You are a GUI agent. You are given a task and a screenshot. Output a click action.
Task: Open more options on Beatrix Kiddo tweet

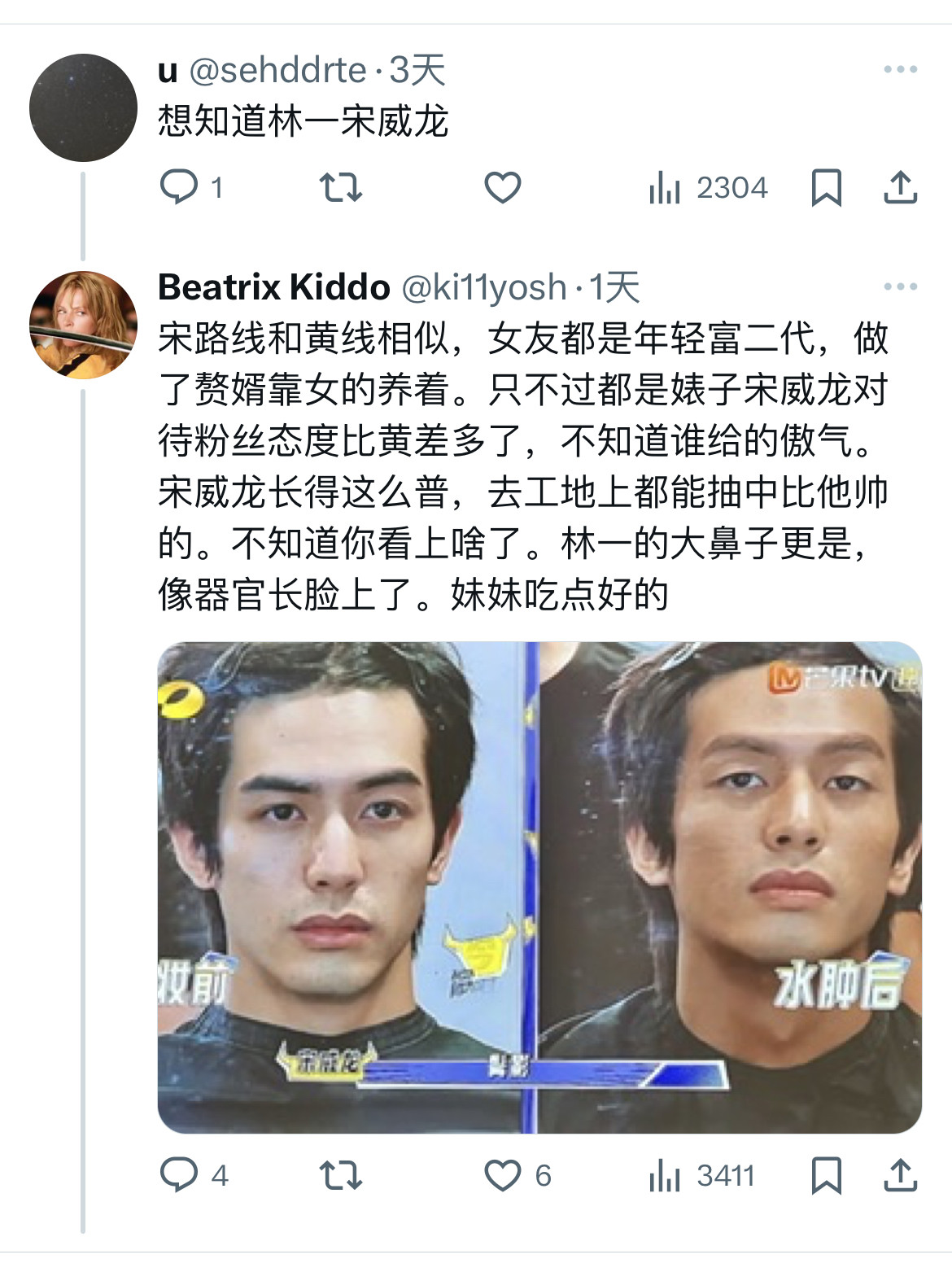point(901,286)
